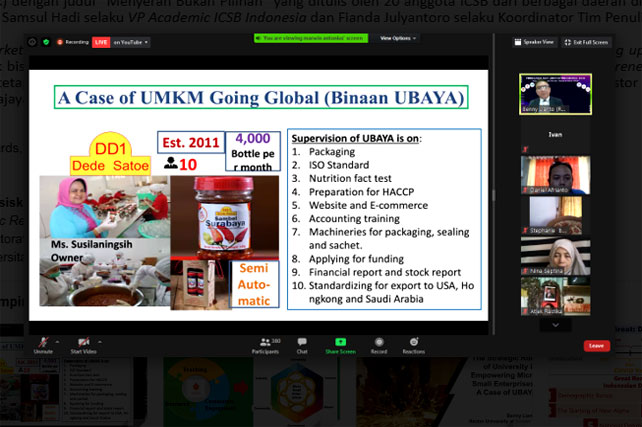Viewport: 642px width, 427px height.
Task: Open audio options caret beside Unmute
Action: click(57, 342)
